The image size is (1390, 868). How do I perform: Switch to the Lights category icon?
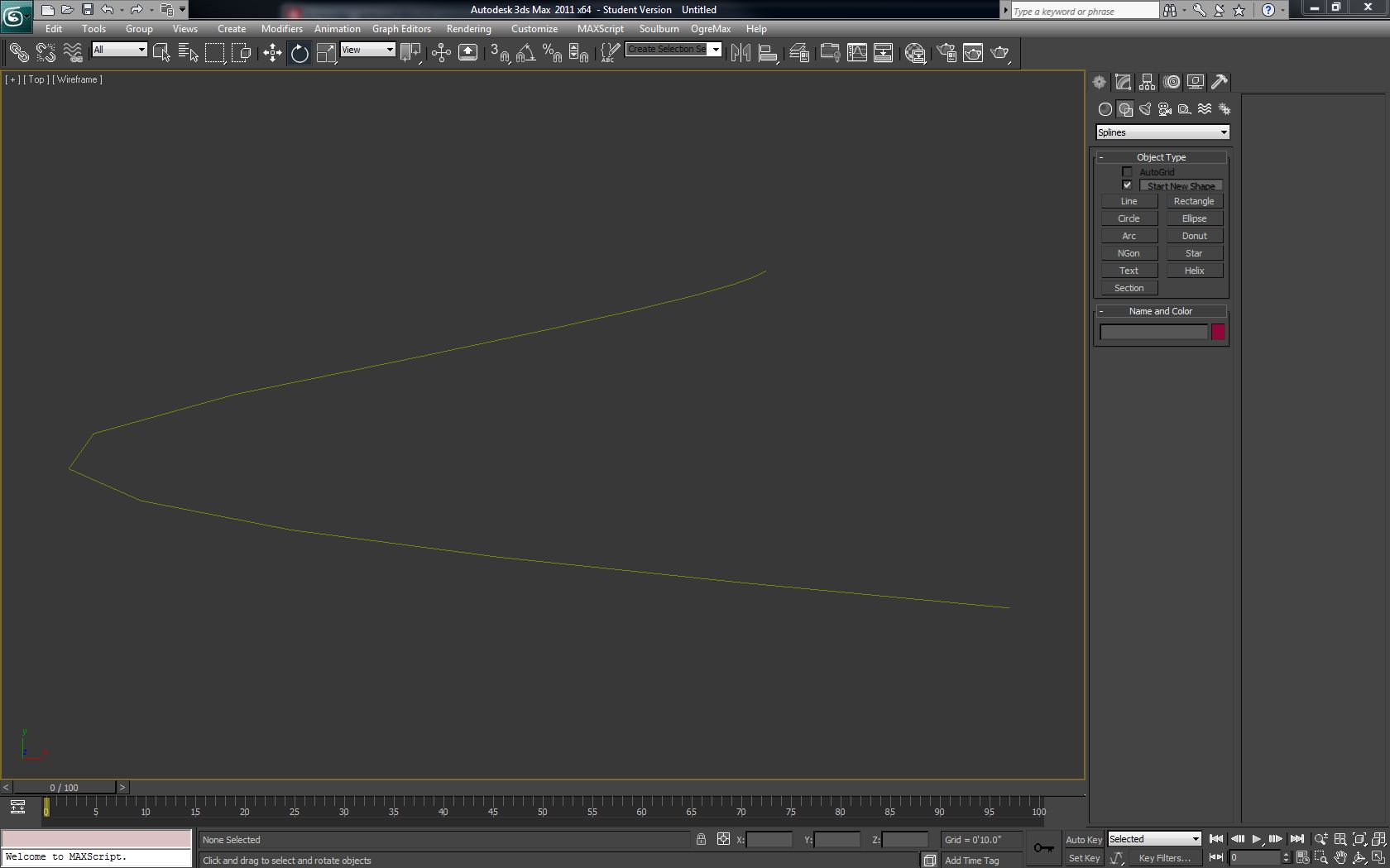pos(1145,109)
